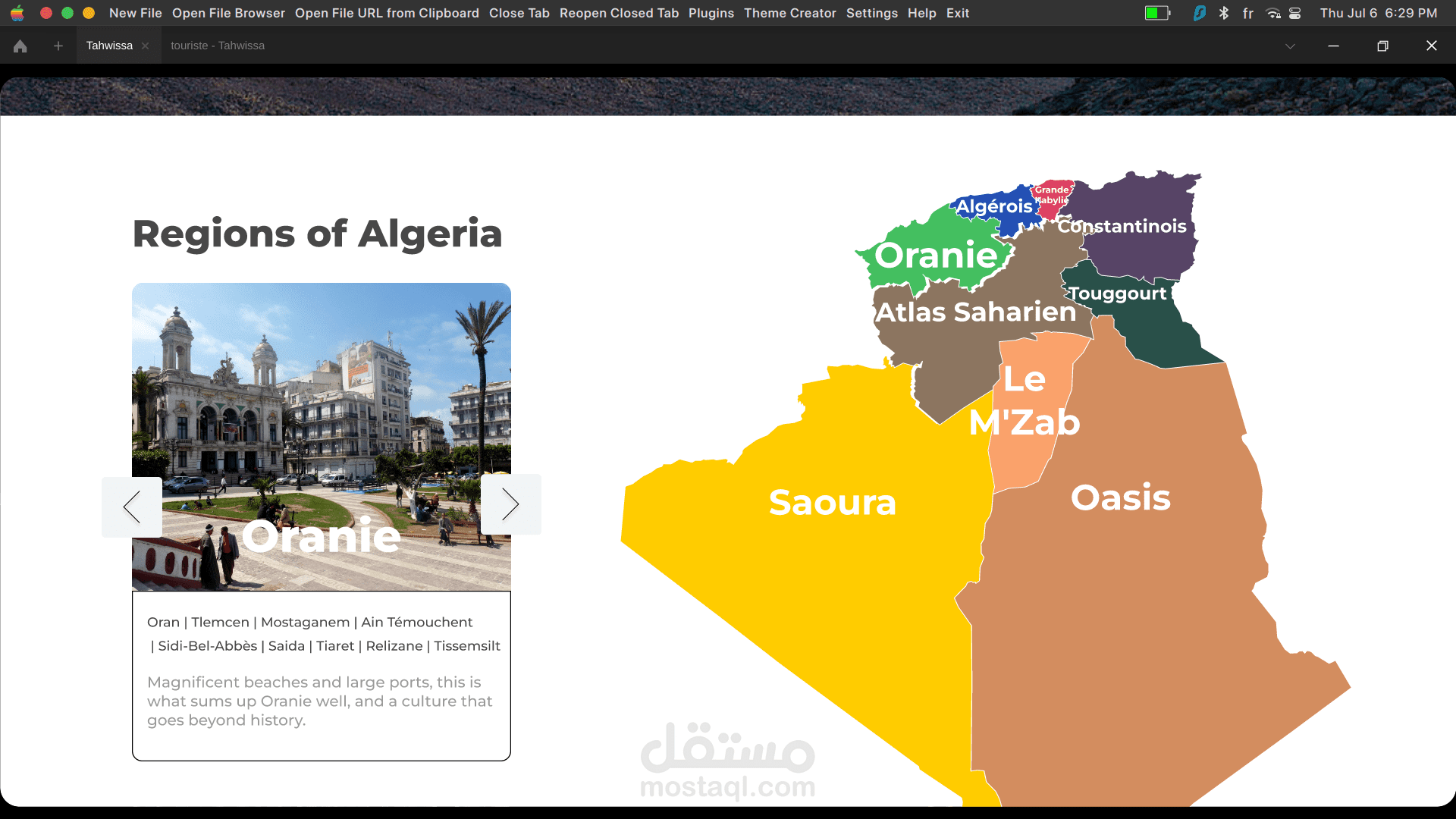Go to next region slide arrow
This screenshot has height=819, width=1456.
coord(510,504)
